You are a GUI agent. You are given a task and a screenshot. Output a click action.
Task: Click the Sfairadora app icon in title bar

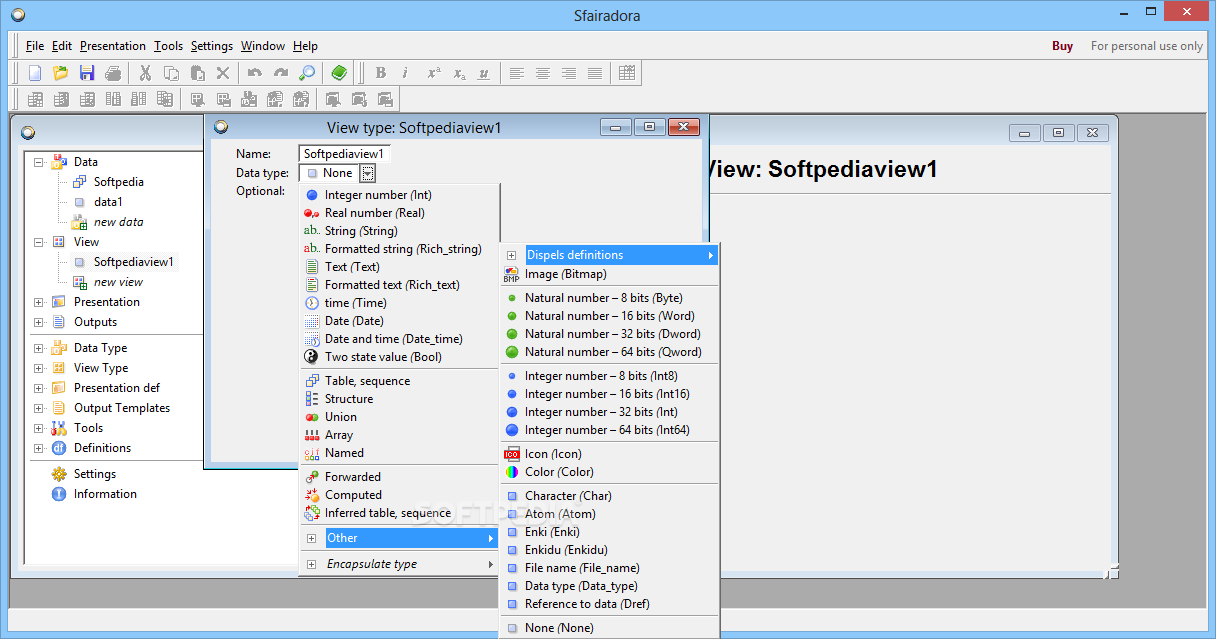tap(17, 15)
